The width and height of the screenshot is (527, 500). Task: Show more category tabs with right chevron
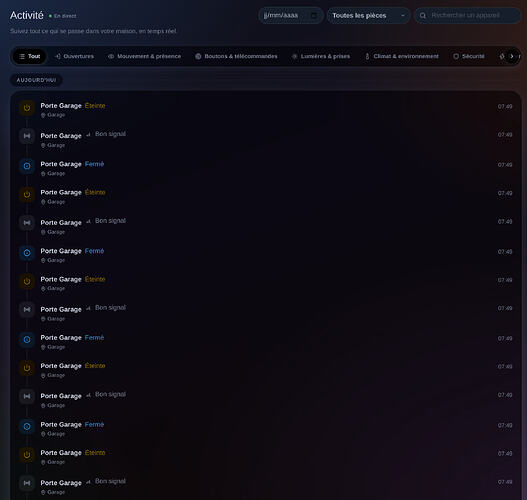click(x=512, y=56)
